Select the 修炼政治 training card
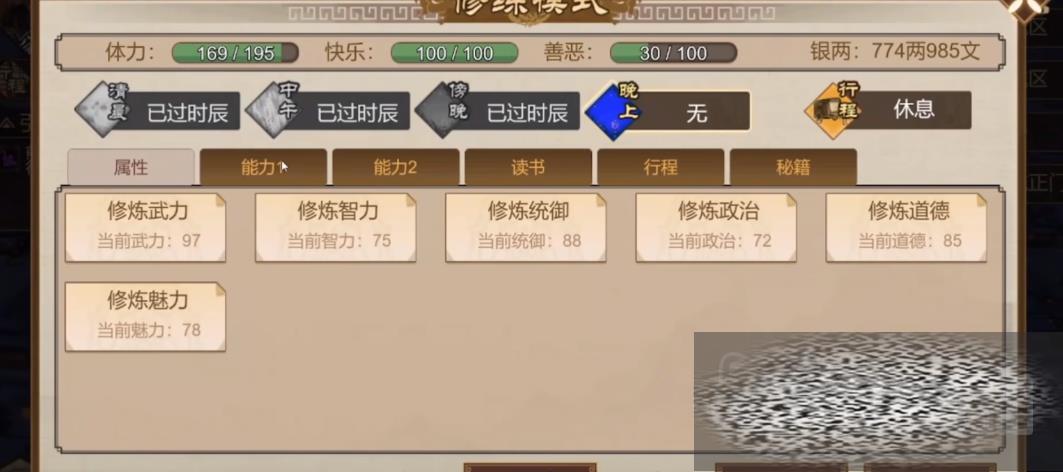Viewport: 1063px width, 472px height. (x=716, y=227)
